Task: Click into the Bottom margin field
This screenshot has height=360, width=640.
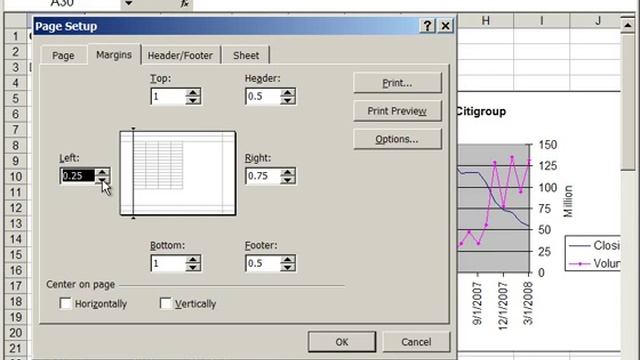Action: click(168, 263)
